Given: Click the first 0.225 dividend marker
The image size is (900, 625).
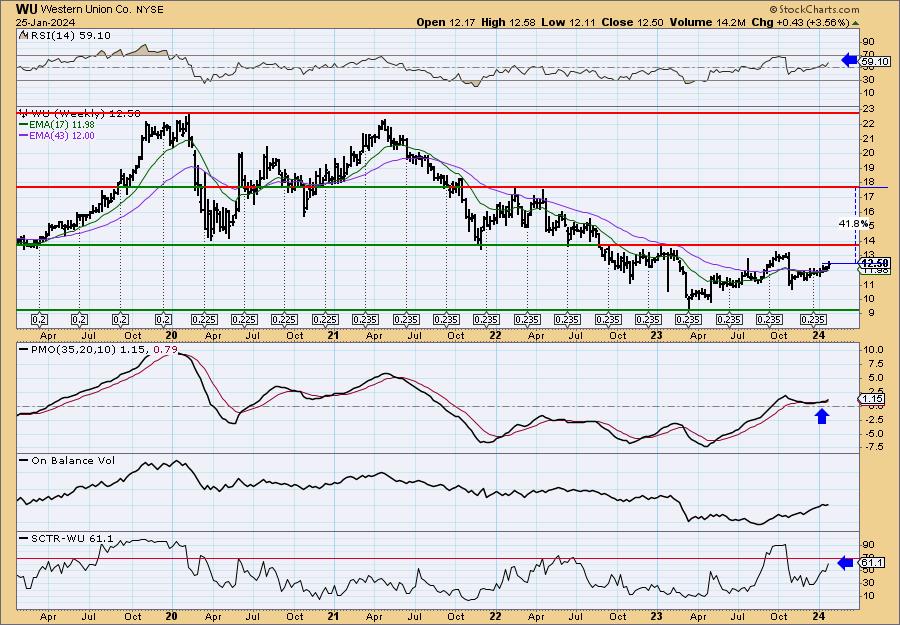Looking at the screenshot, I should coord(204,320).
